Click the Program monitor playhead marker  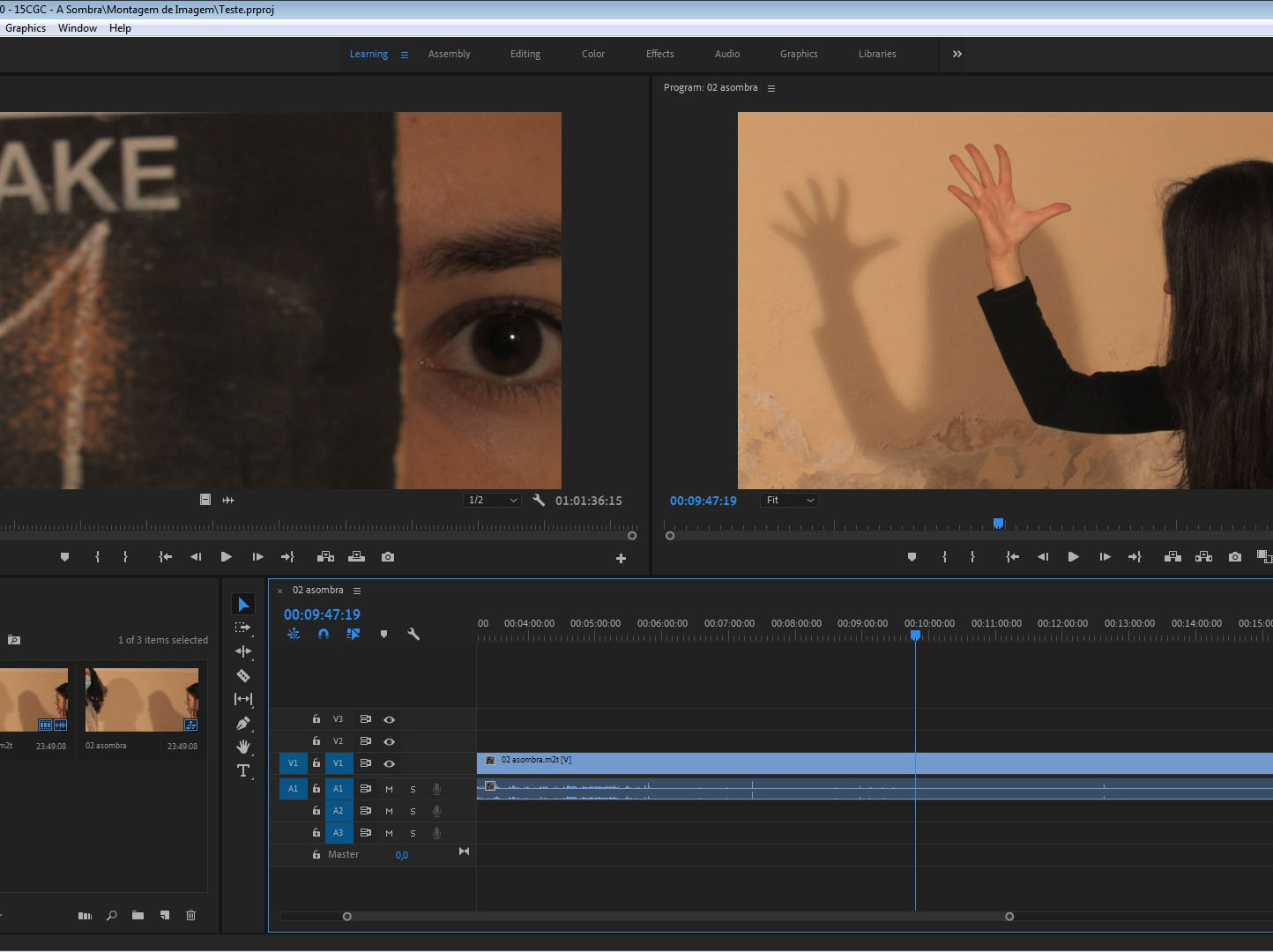pos(998,524)
